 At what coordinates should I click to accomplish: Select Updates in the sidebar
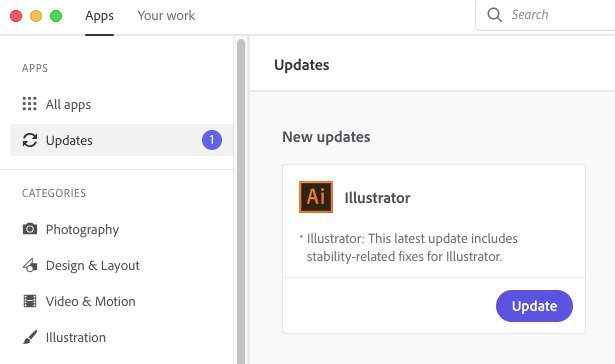tap(122, 140)
